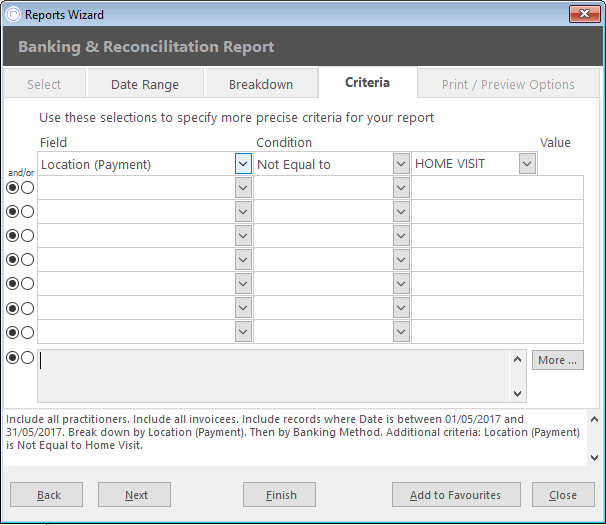606x525 pixels.
Task: Click the Close button at the bottom
Action: (563, 494)
